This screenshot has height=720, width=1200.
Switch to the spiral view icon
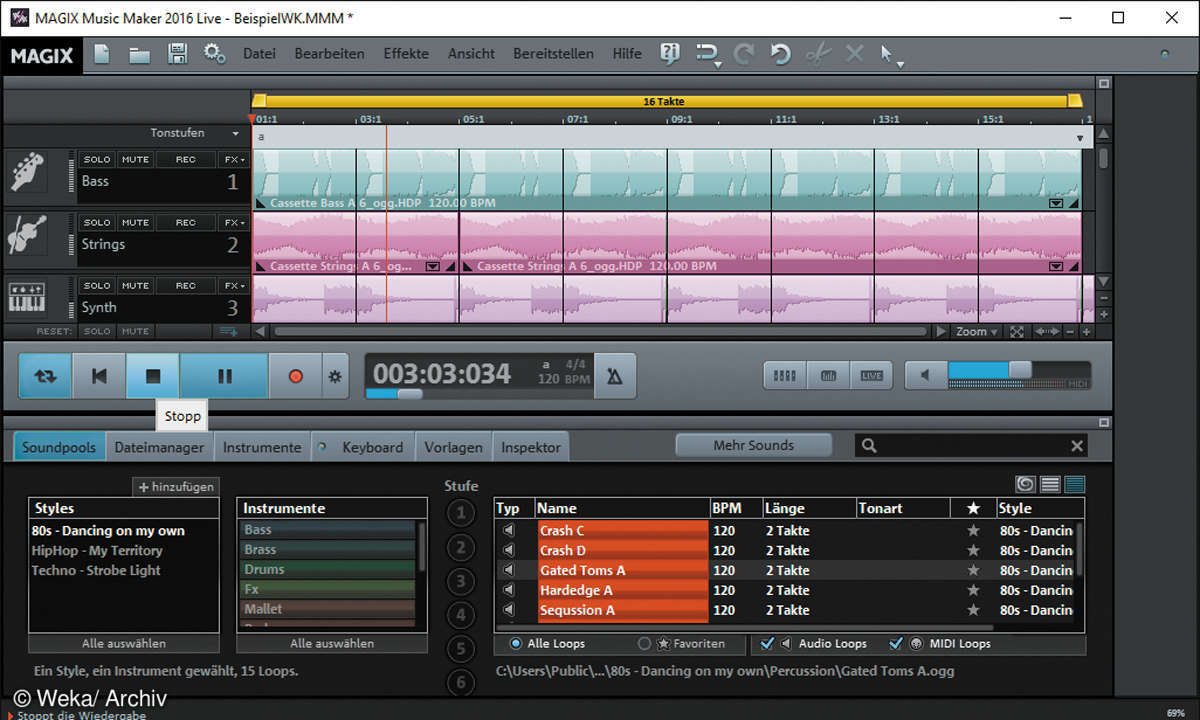coord(1025,484)
